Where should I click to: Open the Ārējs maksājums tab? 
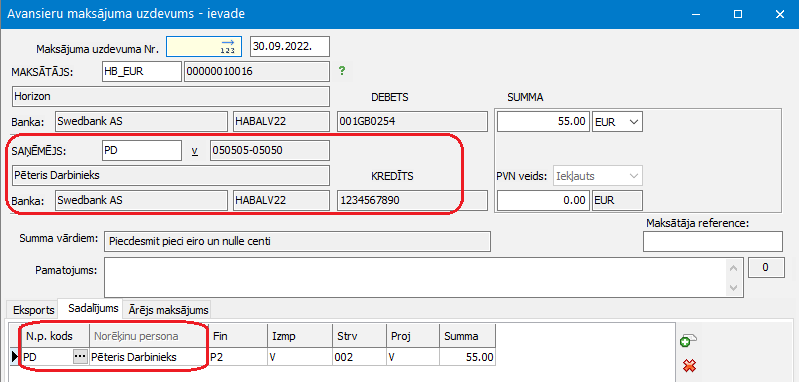(168, 310)
